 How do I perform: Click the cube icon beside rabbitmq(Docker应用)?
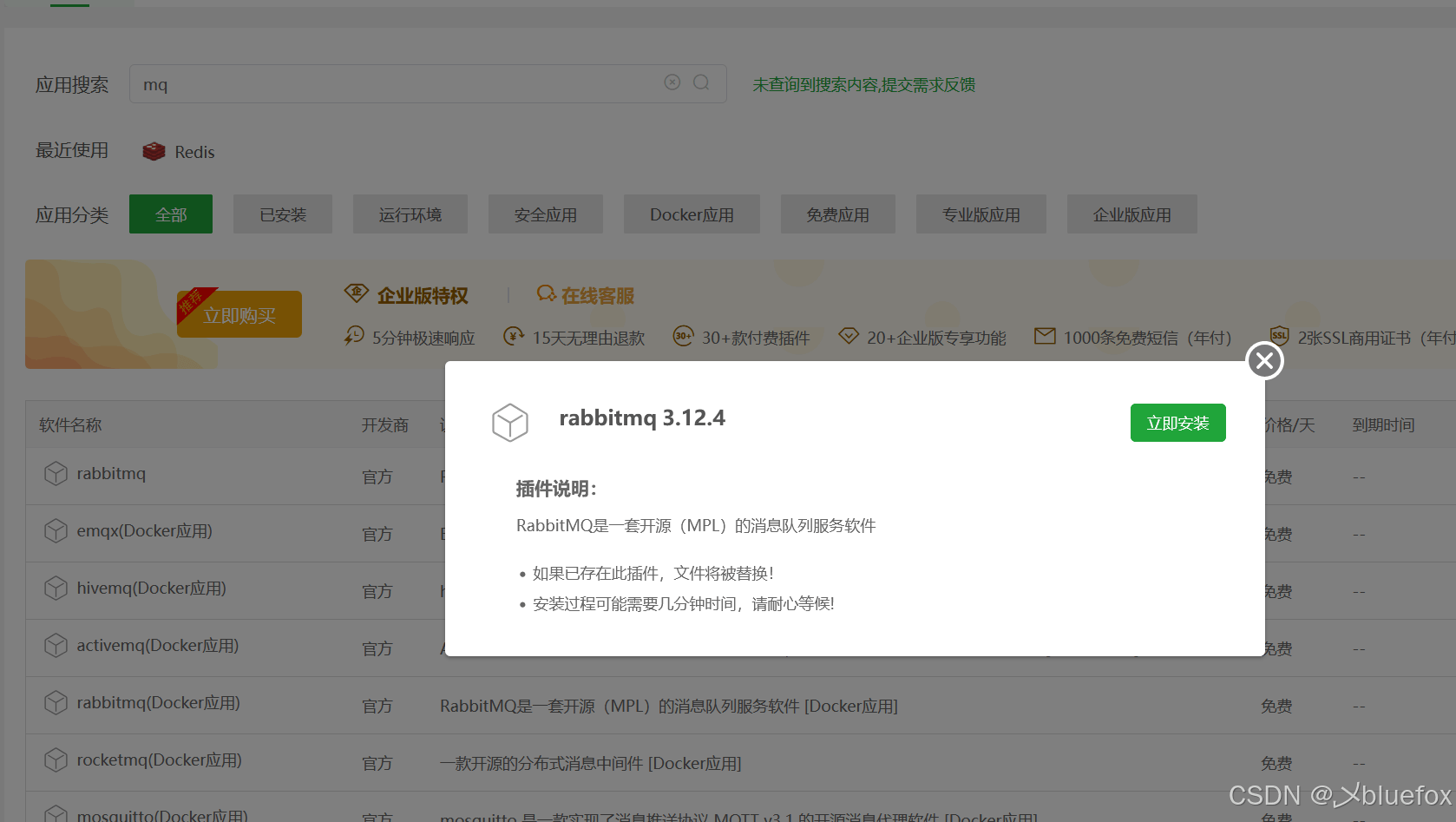coord(56,702)
